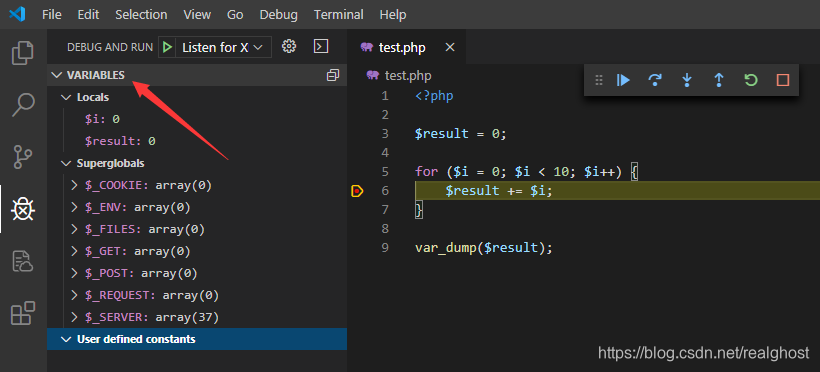Click line number 1 in the gutter
Screen dimensions: 820x372
click(385, 96)
